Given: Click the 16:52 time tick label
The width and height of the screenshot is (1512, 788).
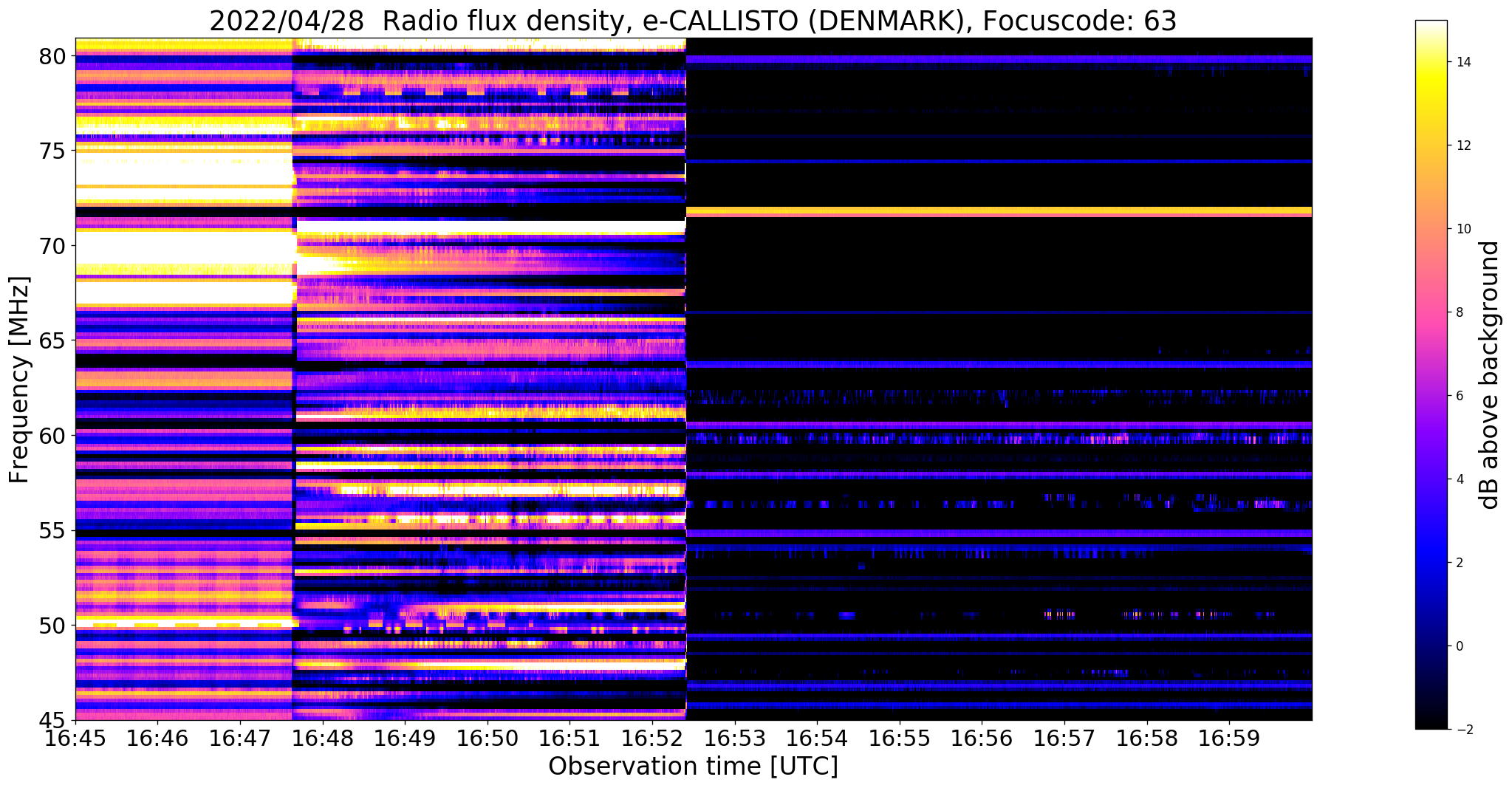Looking at the screenshot, I should (652, 739).
